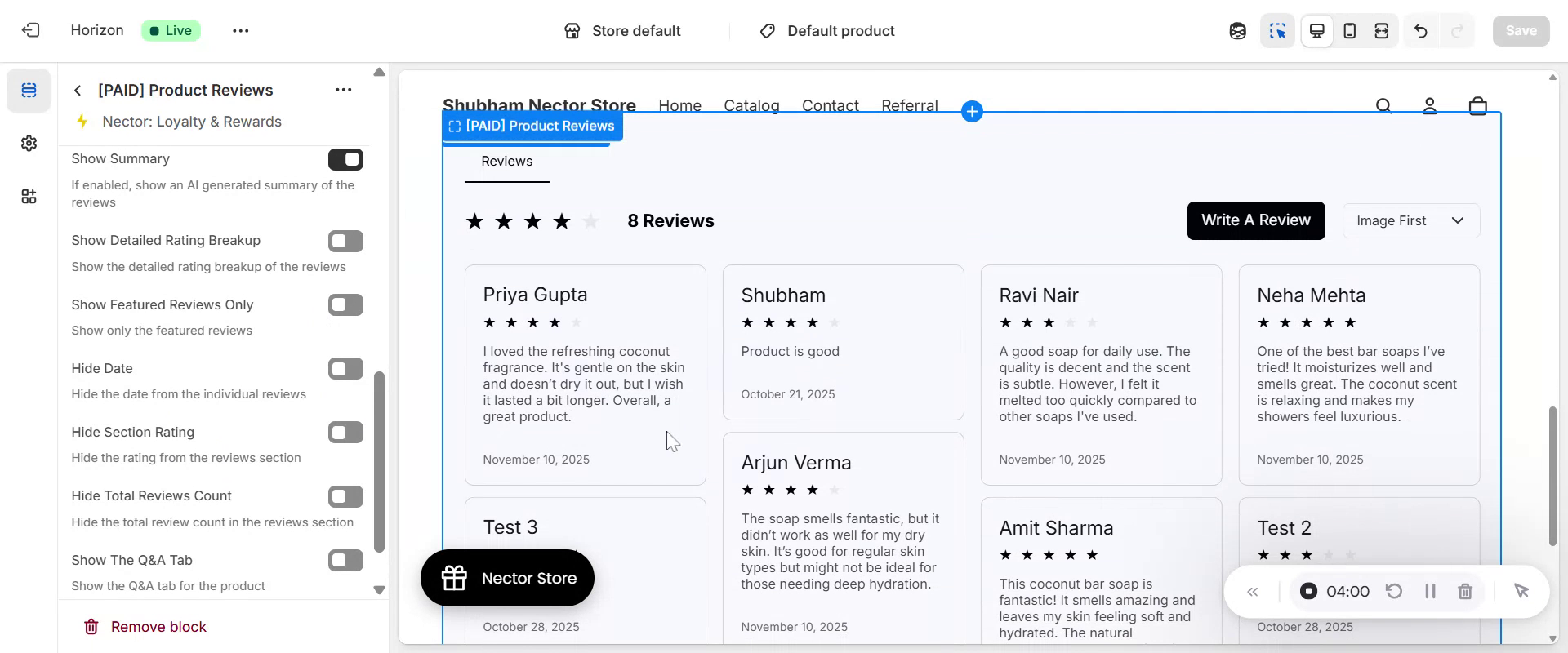Open the Store default selector
This screenshot has height=653, width=1568.
pyautogui.click(x=623, y=31)
